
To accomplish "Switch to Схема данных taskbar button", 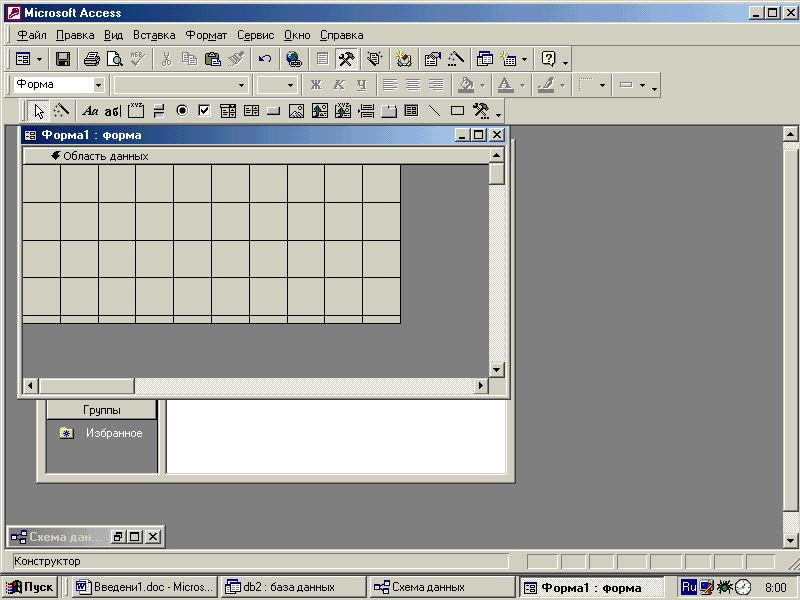I will point(442,587).
